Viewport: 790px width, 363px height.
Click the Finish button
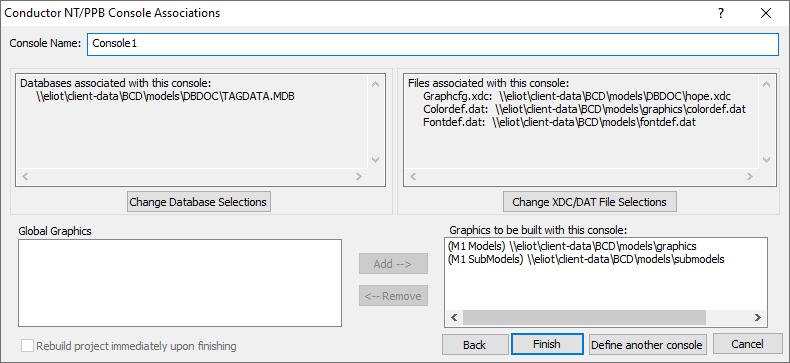547,344
